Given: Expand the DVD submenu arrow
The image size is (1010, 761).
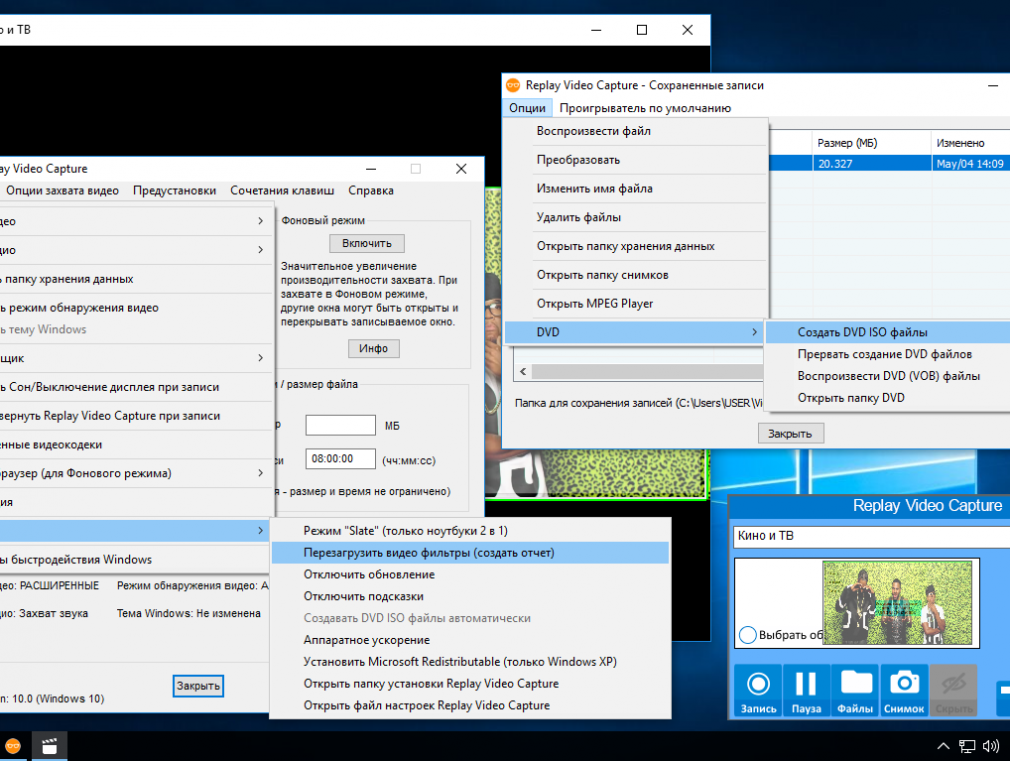Looking at the screenshot, I should 754,332.
